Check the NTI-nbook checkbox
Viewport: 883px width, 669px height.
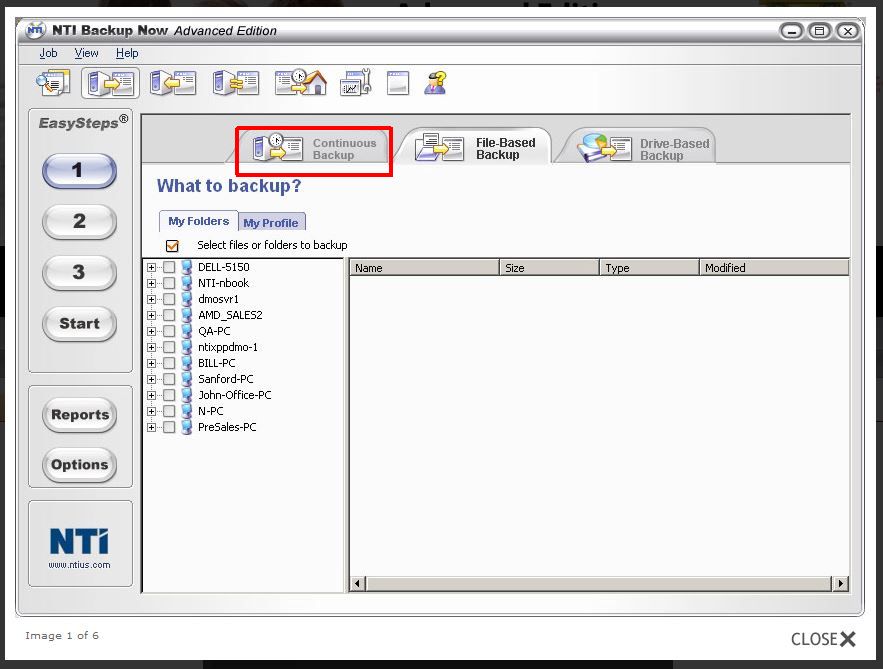(x=169, y=283)
